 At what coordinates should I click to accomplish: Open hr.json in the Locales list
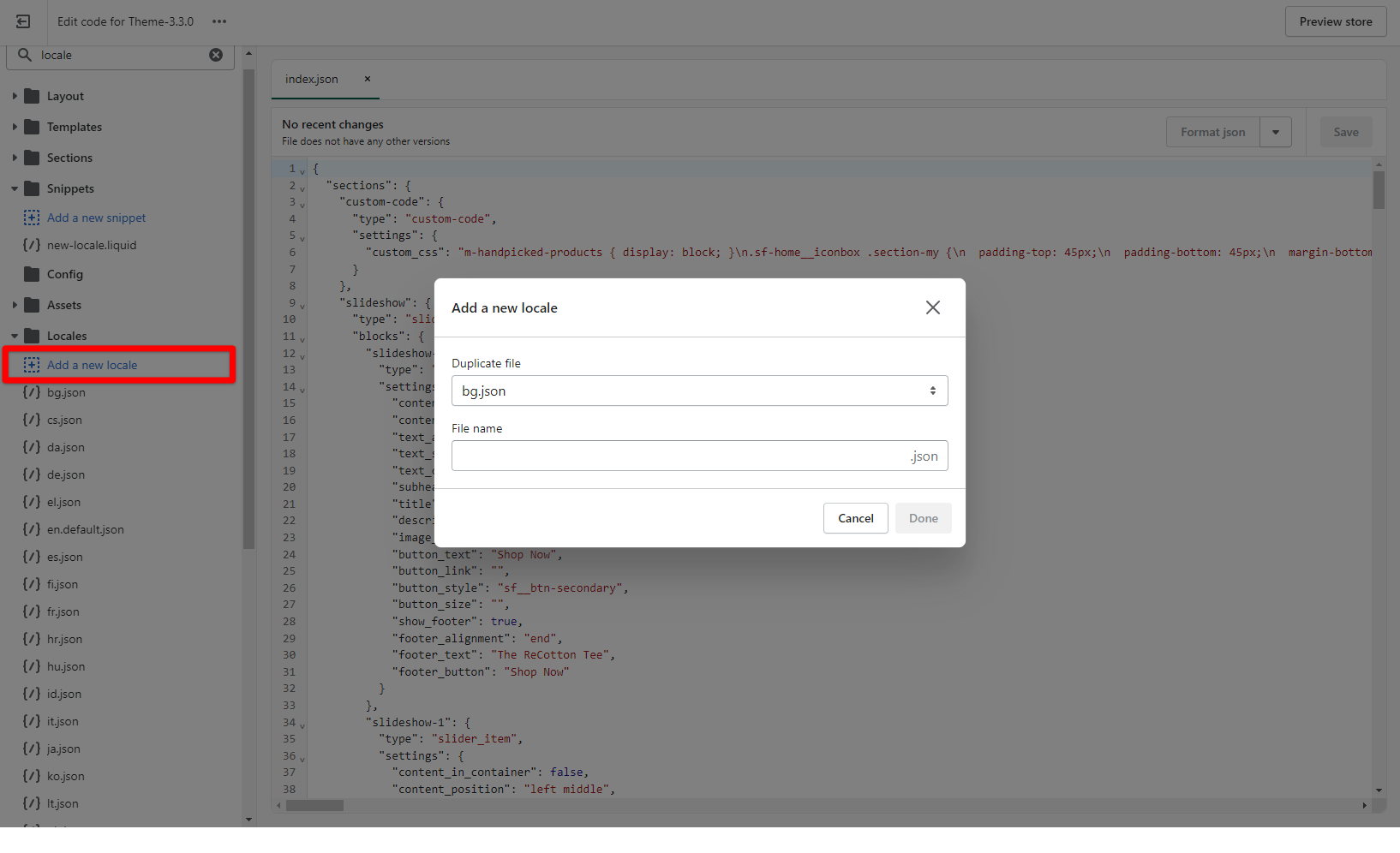tap(65, 639)
